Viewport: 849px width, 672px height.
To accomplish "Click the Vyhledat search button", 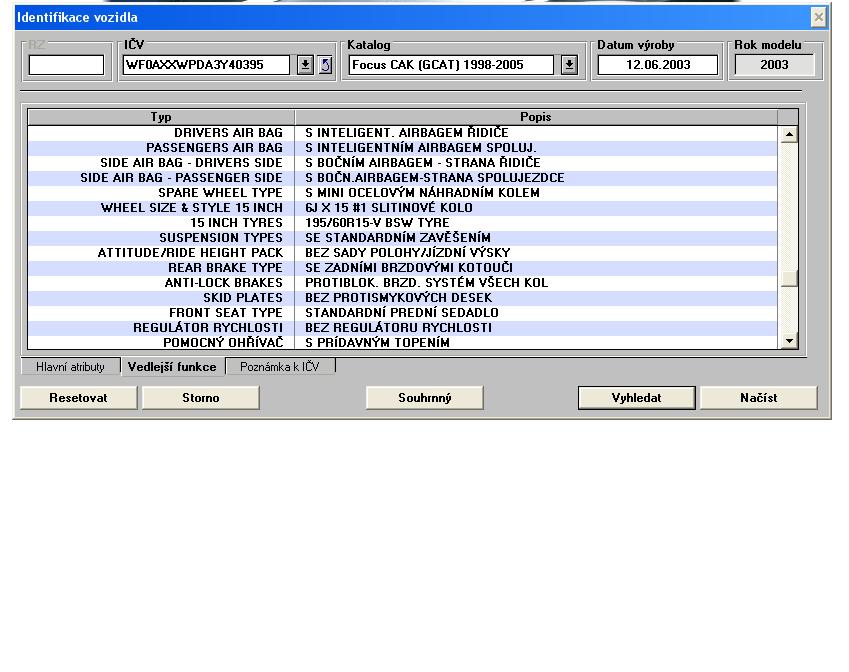I will pyautogui.click(x=636, y=398).
